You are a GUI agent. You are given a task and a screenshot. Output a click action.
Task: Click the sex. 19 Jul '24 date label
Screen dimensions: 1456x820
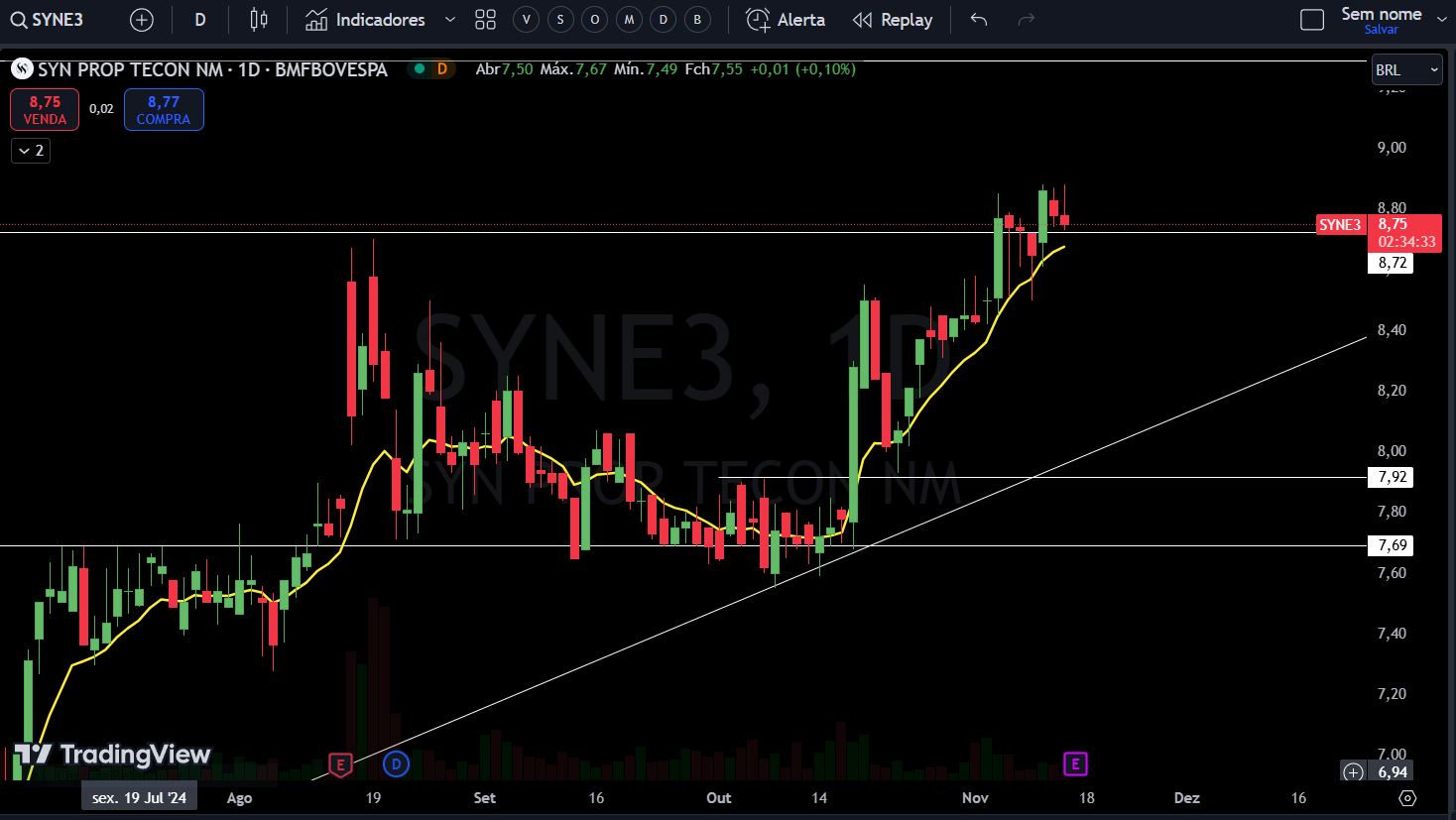[x=139, y=797]
